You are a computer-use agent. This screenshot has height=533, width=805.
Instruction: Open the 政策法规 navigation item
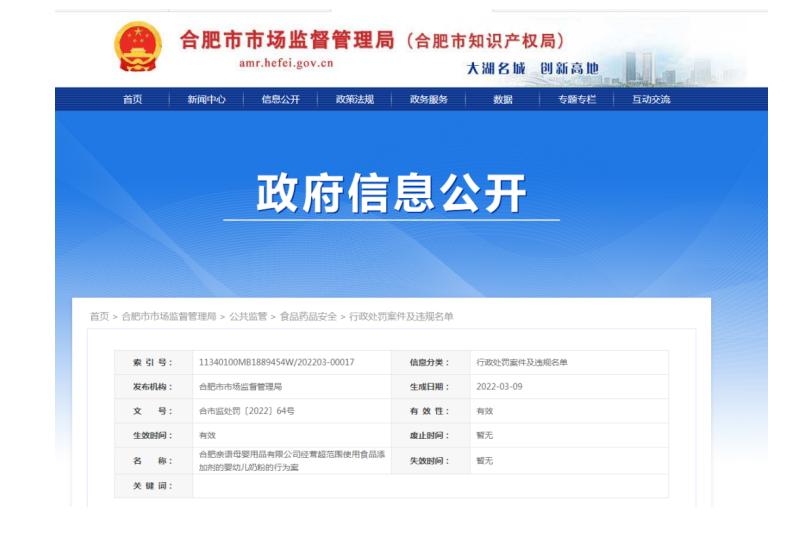(355, 99)
